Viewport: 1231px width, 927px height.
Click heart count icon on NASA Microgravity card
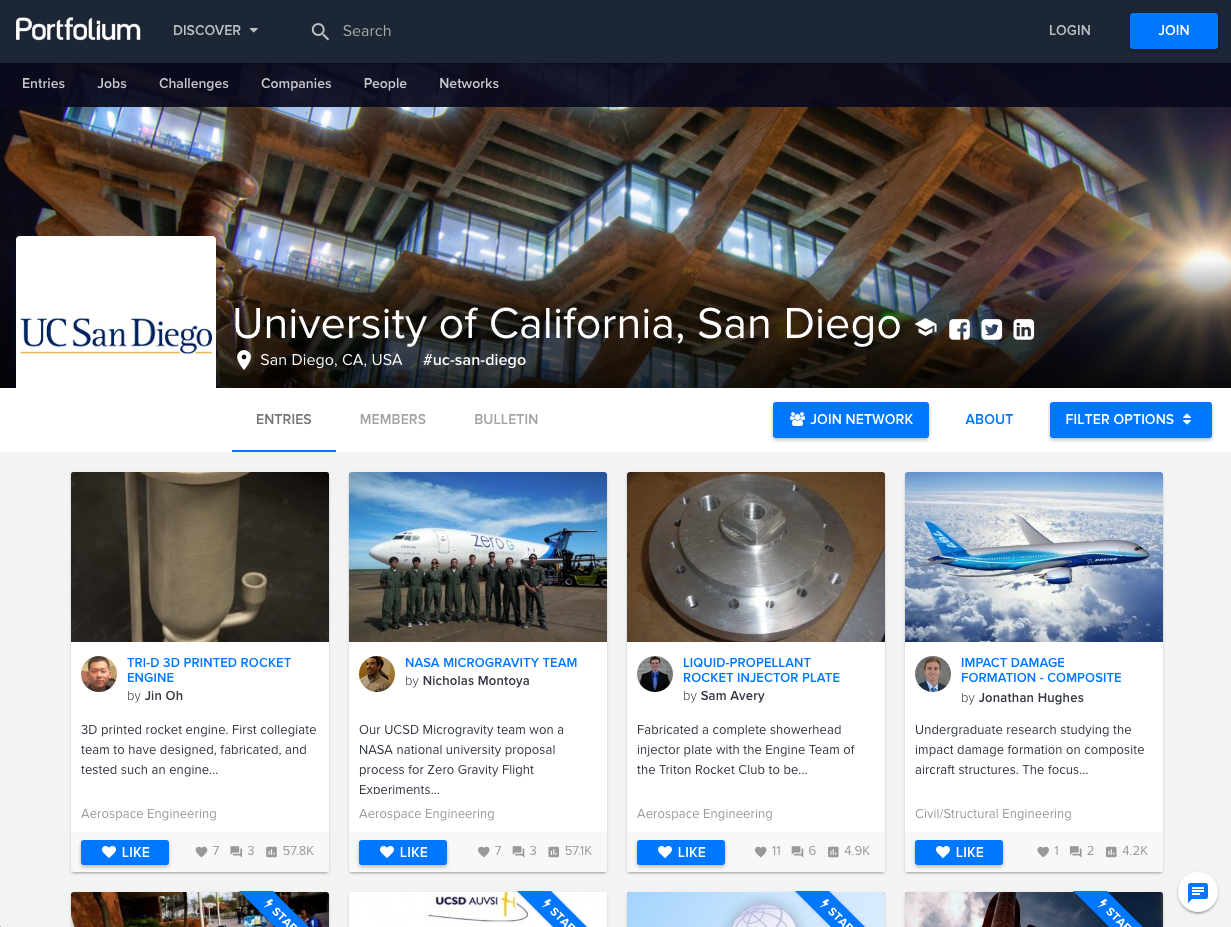484,852
